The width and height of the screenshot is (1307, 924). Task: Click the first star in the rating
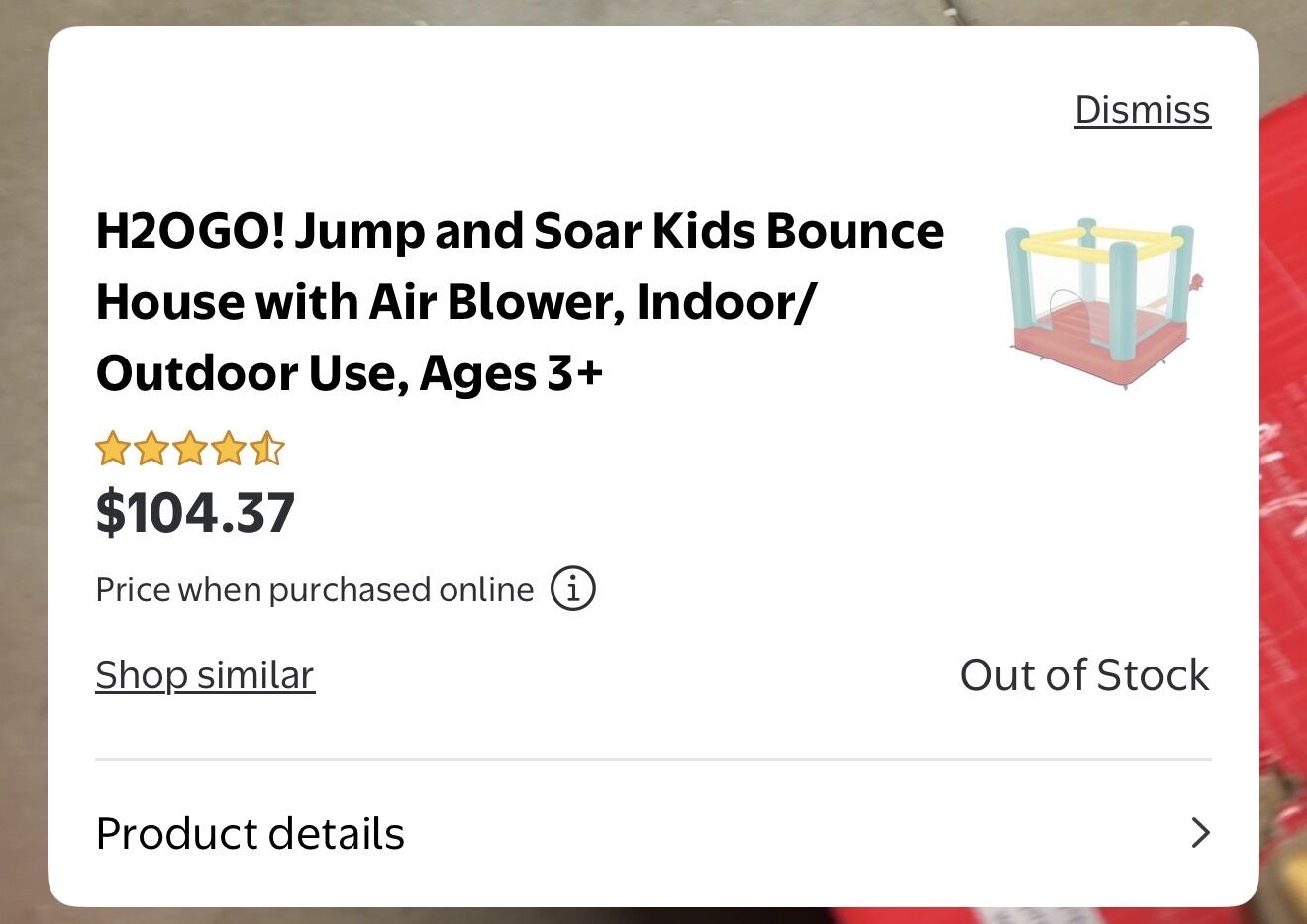click(x=111, y=450)
